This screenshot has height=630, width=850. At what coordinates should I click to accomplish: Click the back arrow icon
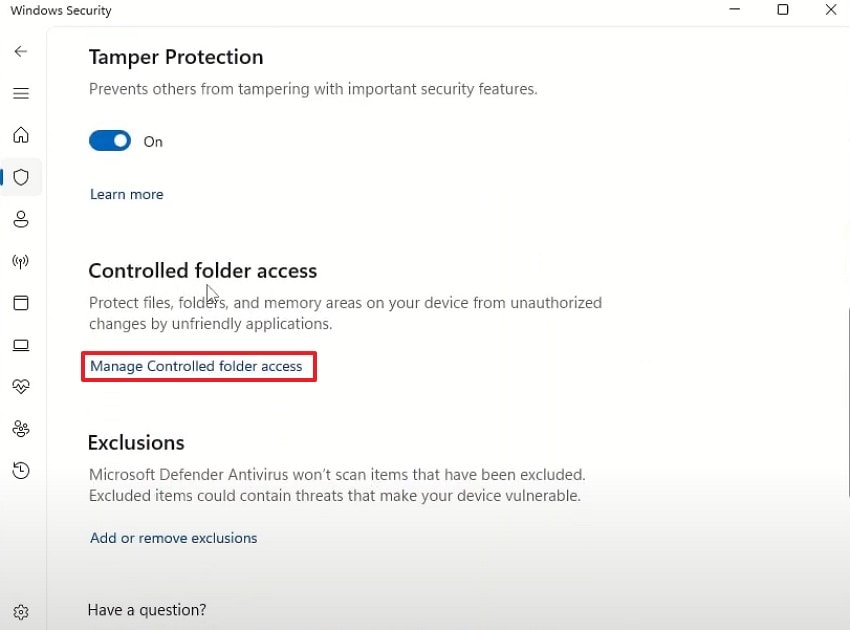coord(21,51)
